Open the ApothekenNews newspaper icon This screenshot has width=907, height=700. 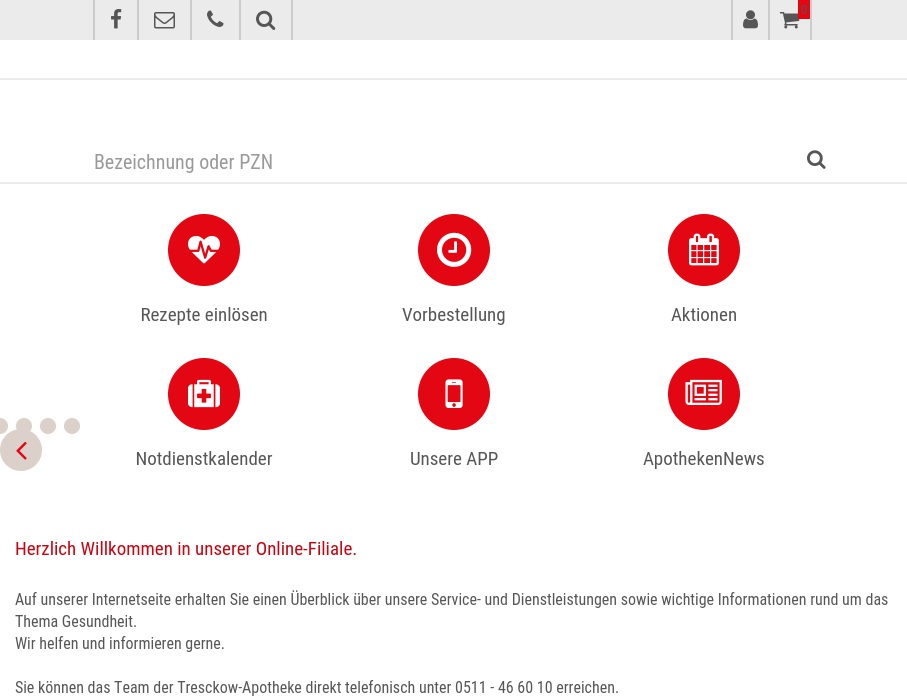tap(704, 394)
